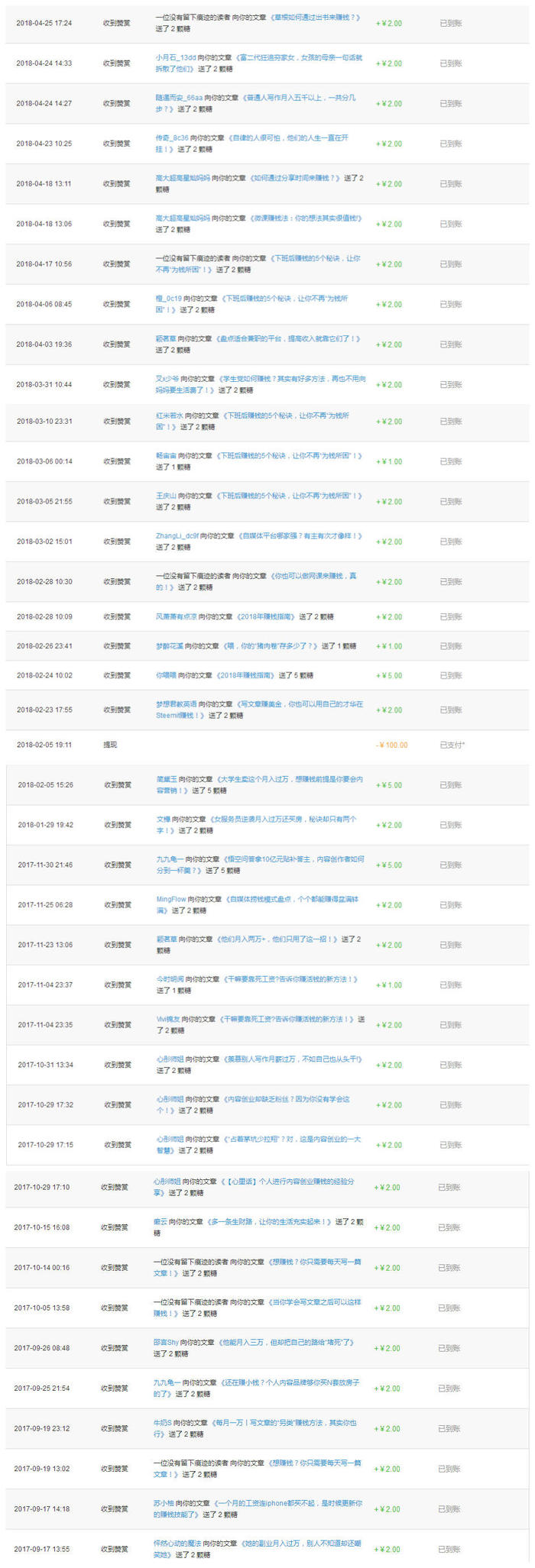
Task: Open article 《盘点适合兼职的平台，提高收入就靠它们了！》
Action: 288,338
